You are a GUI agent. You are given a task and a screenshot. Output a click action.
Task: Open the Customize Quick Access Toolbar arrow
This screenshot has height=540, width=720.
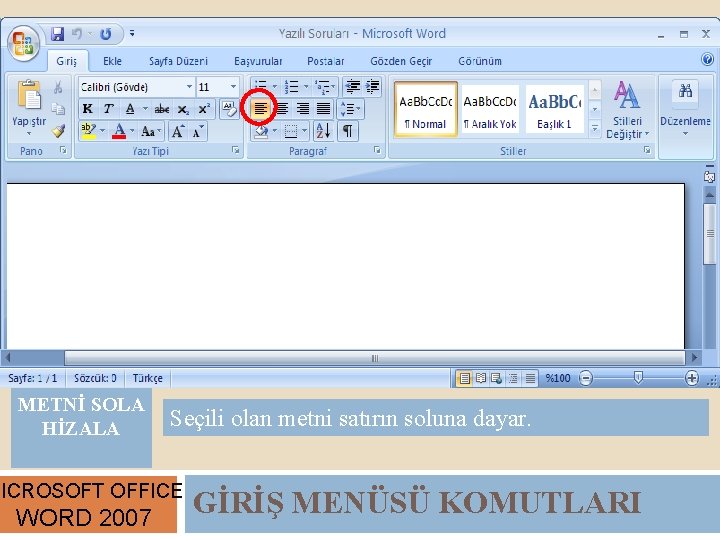[132, 33]
